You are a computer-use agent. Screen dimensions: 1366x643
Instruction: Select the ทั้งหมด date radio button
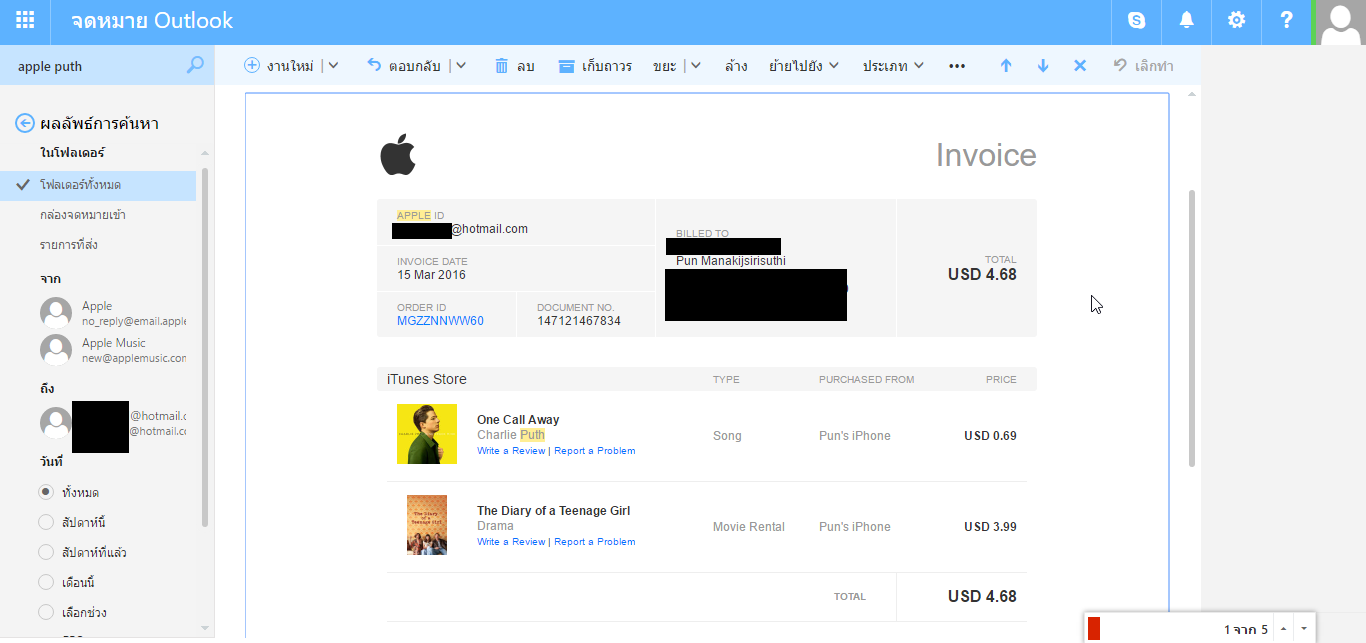(x=46, y=493)
